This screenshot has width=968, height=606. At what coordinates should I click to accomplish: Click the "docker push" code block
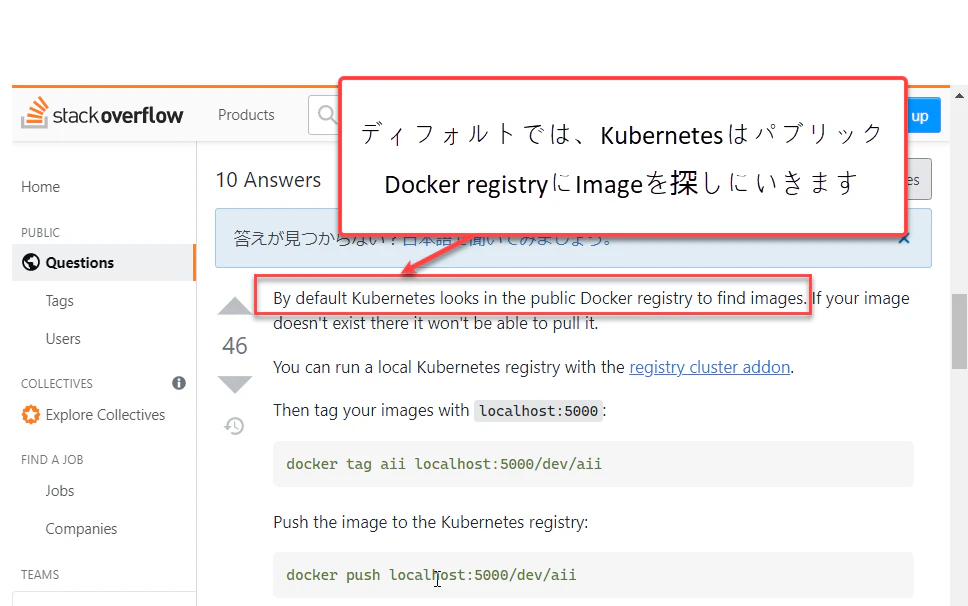(x=593, y=575)
